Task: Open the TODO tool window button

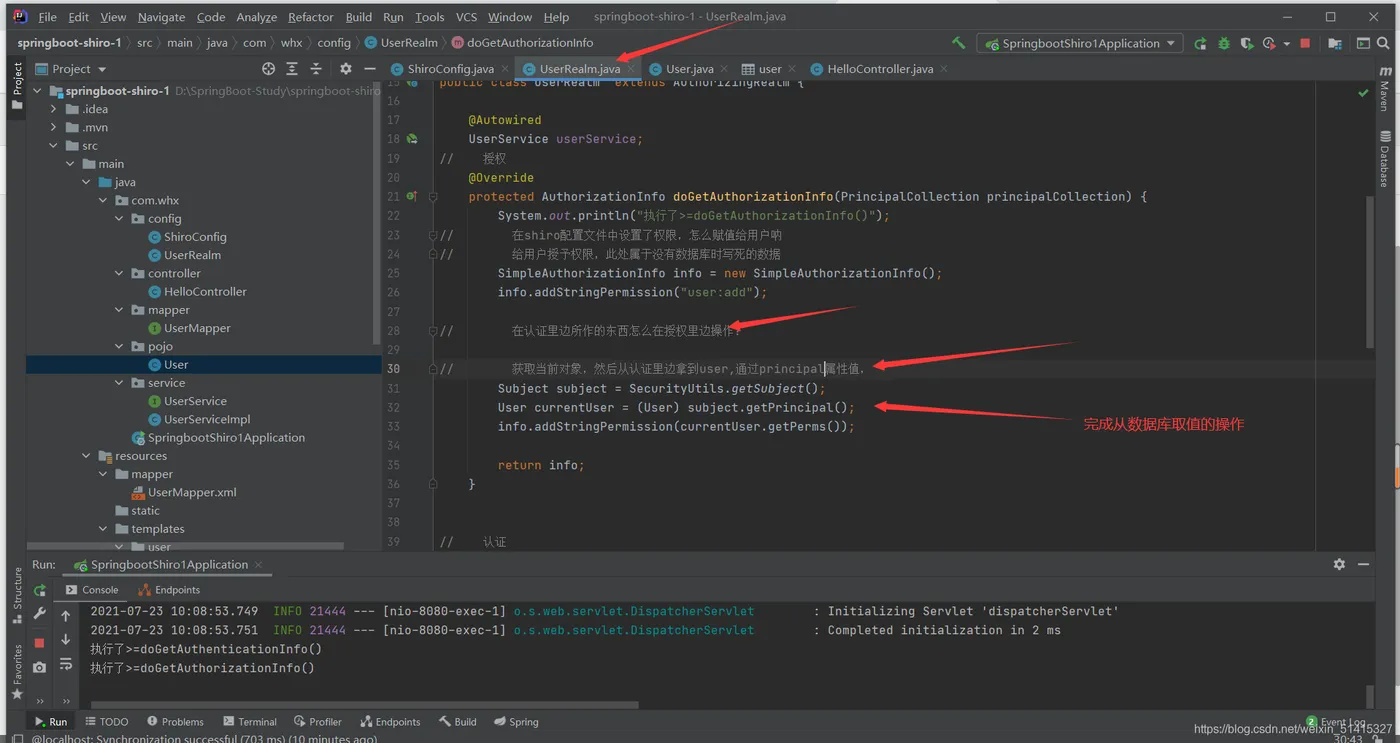Action: coord(106,721)
